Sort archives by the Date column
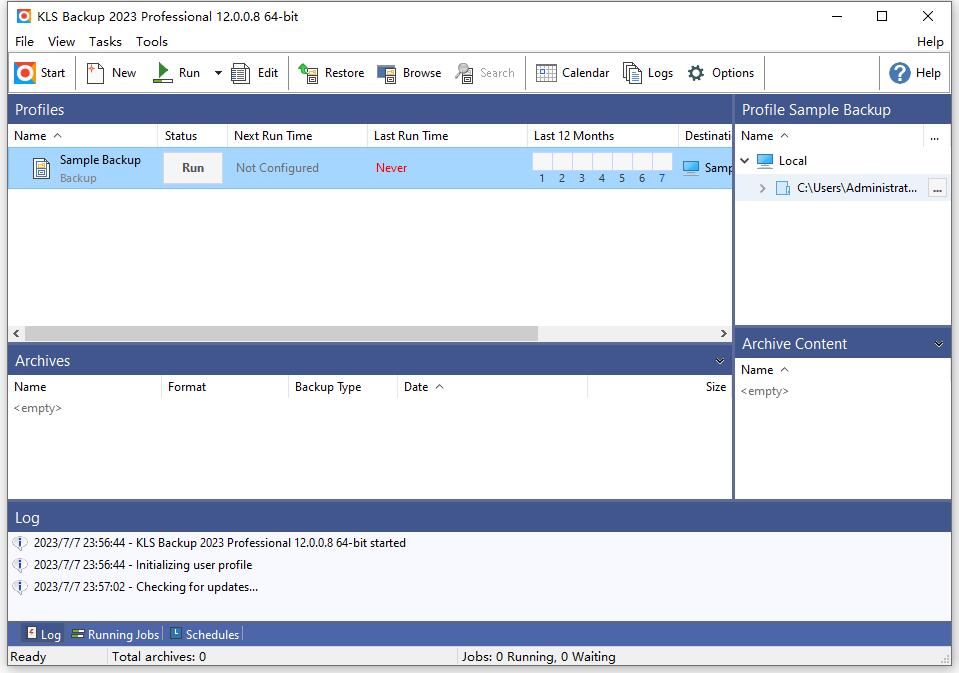959x673 pixels. tap(419, 387)
